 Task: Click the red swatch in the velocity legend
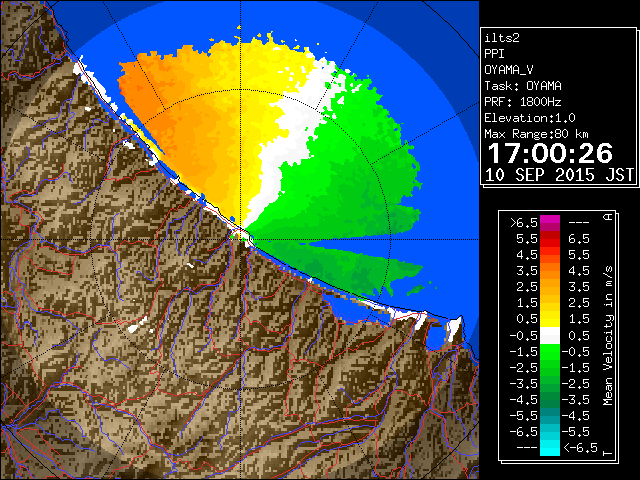(x=550, y=239)
